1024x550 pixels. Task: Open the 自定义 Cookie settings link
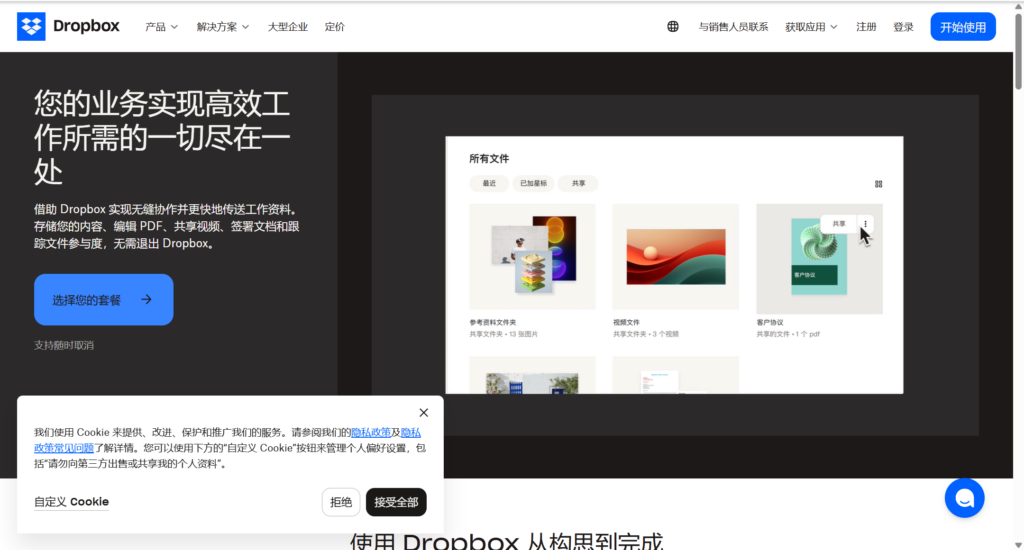pos(71,502)
